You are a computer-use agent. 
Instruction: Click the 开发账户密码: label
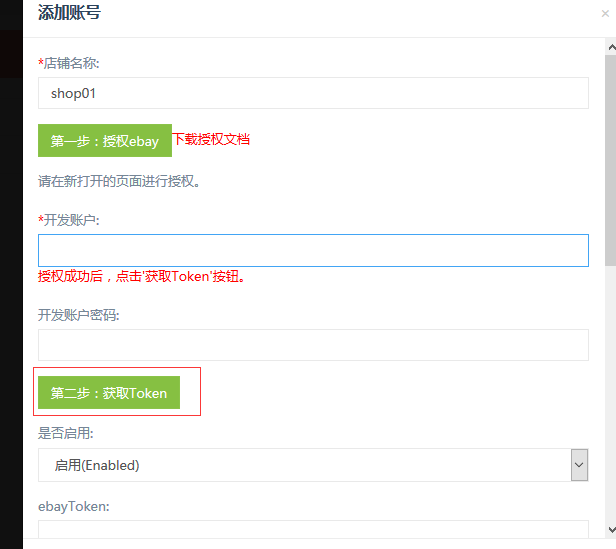79,315
